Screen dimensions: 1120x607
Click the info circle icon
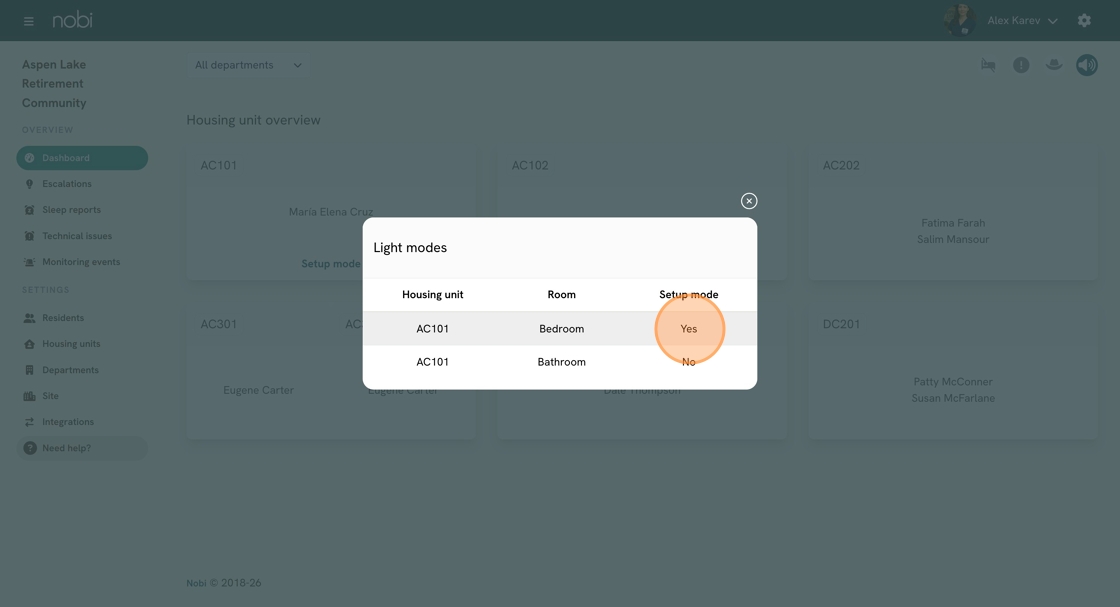(x=1021, y=65)
